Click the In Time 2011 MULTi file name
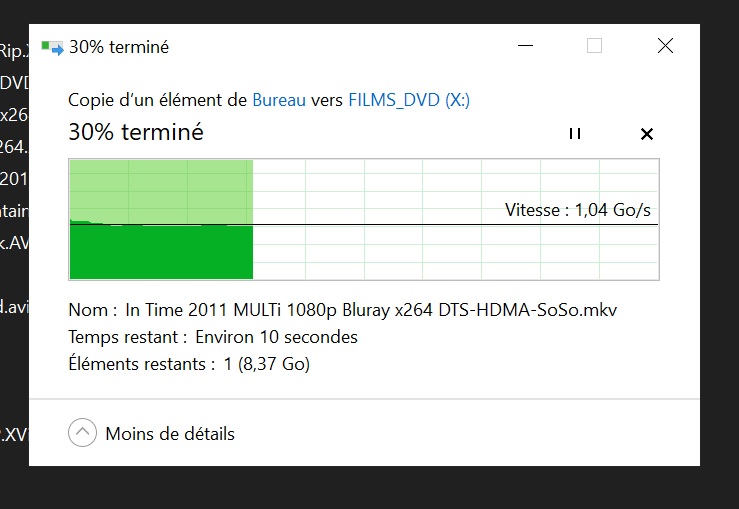Image resolution: width=739 pixels, height=509 pixels. tap(371, 310)
